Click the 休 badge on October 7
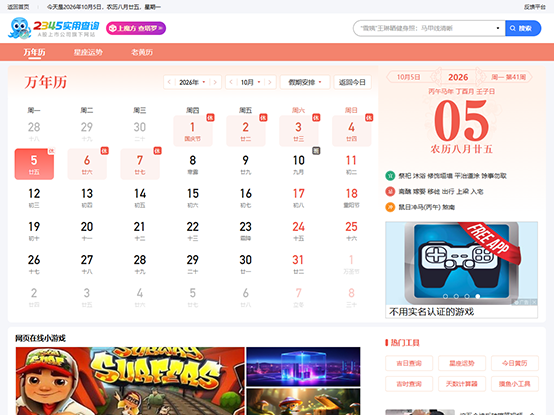 point(157,151)
